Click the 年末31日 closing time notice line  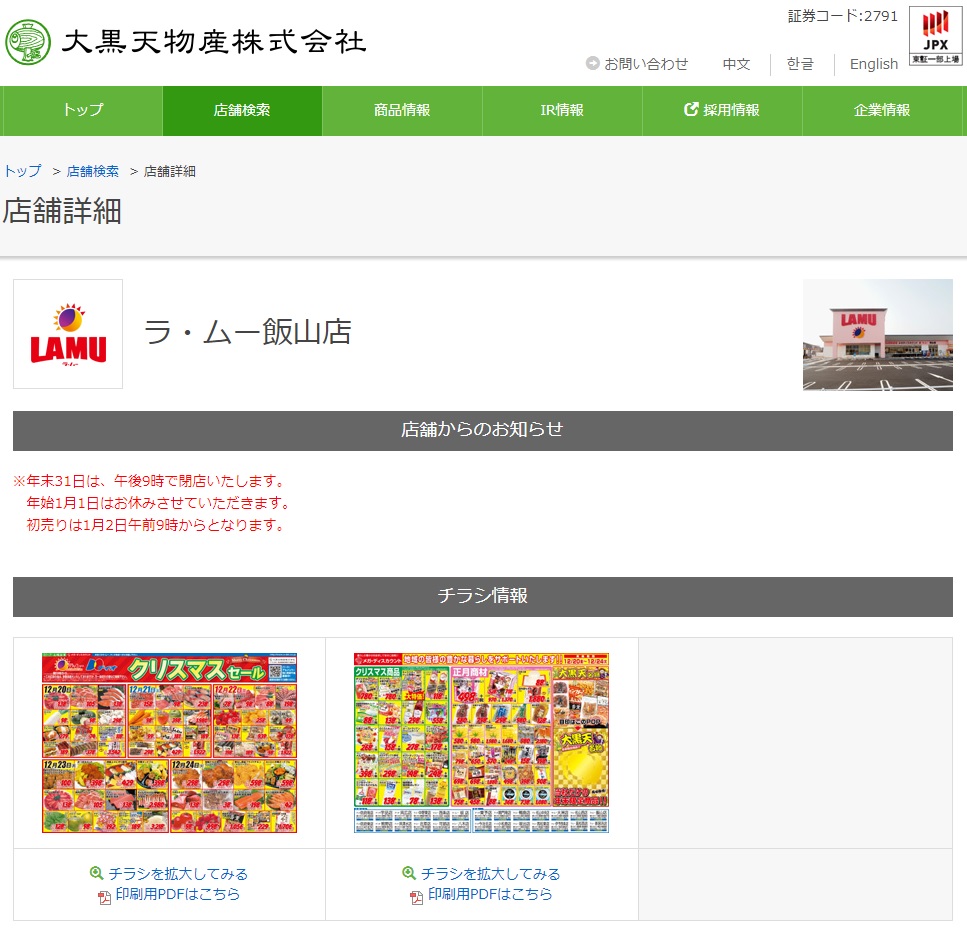pos(149,481)
